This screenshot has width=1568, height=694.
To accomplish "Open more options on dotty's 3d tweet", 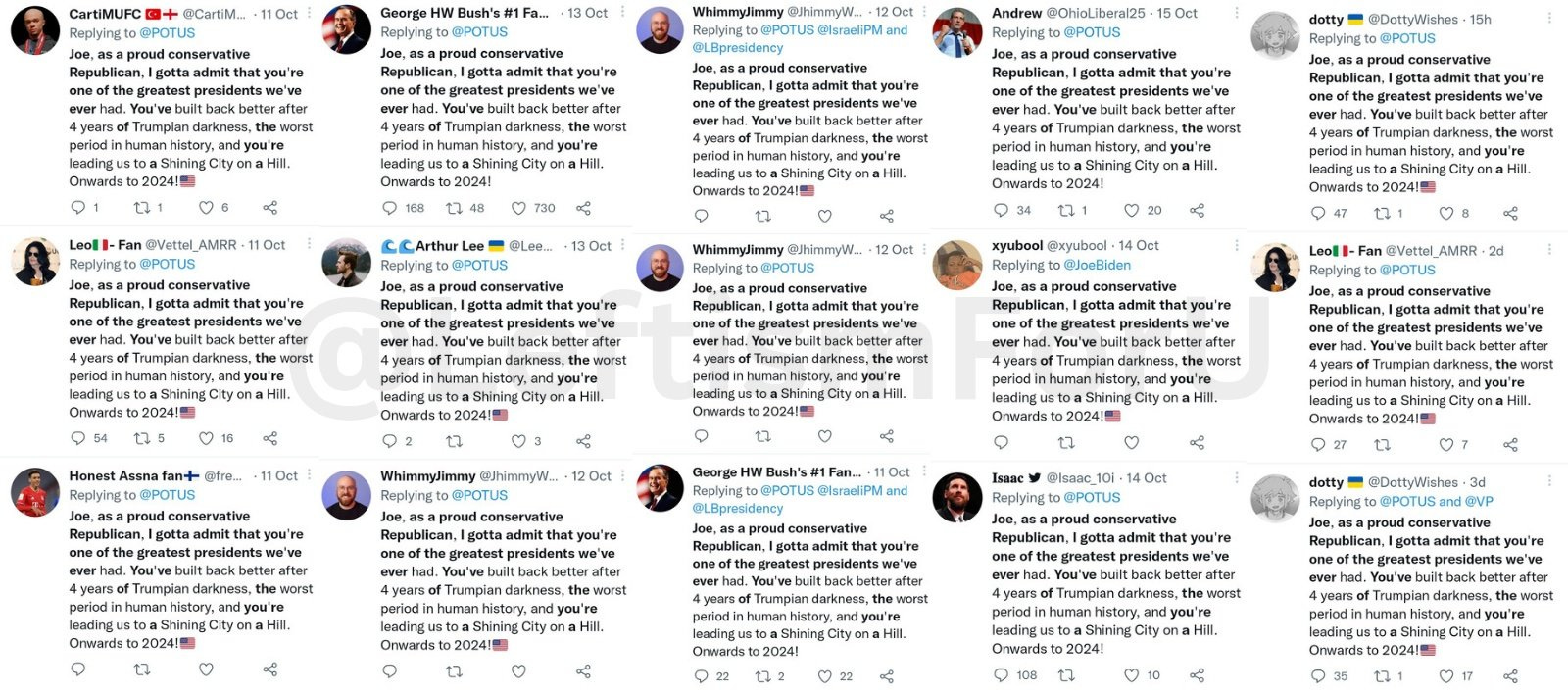I will click(x=1549, y=481).
